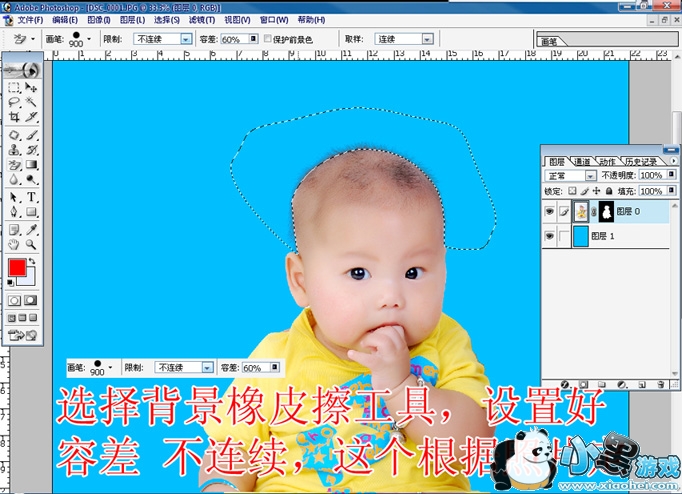Screen dimensions: 682x494
Task: Select 图层 1 blue thumbnail
Action: (581, 236)
